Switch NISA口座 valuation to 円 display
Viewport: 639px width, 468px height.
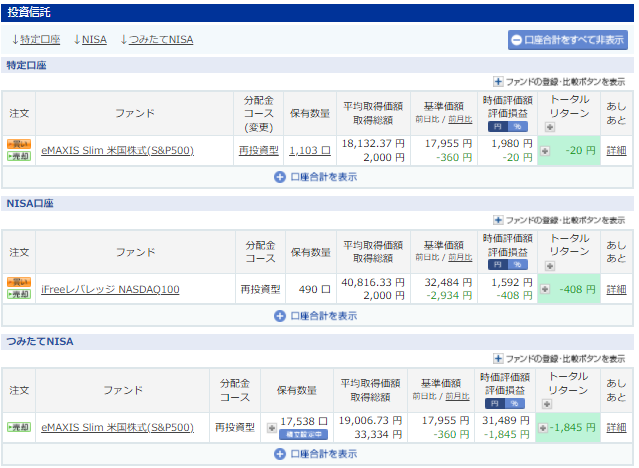[x=498, y=265]
